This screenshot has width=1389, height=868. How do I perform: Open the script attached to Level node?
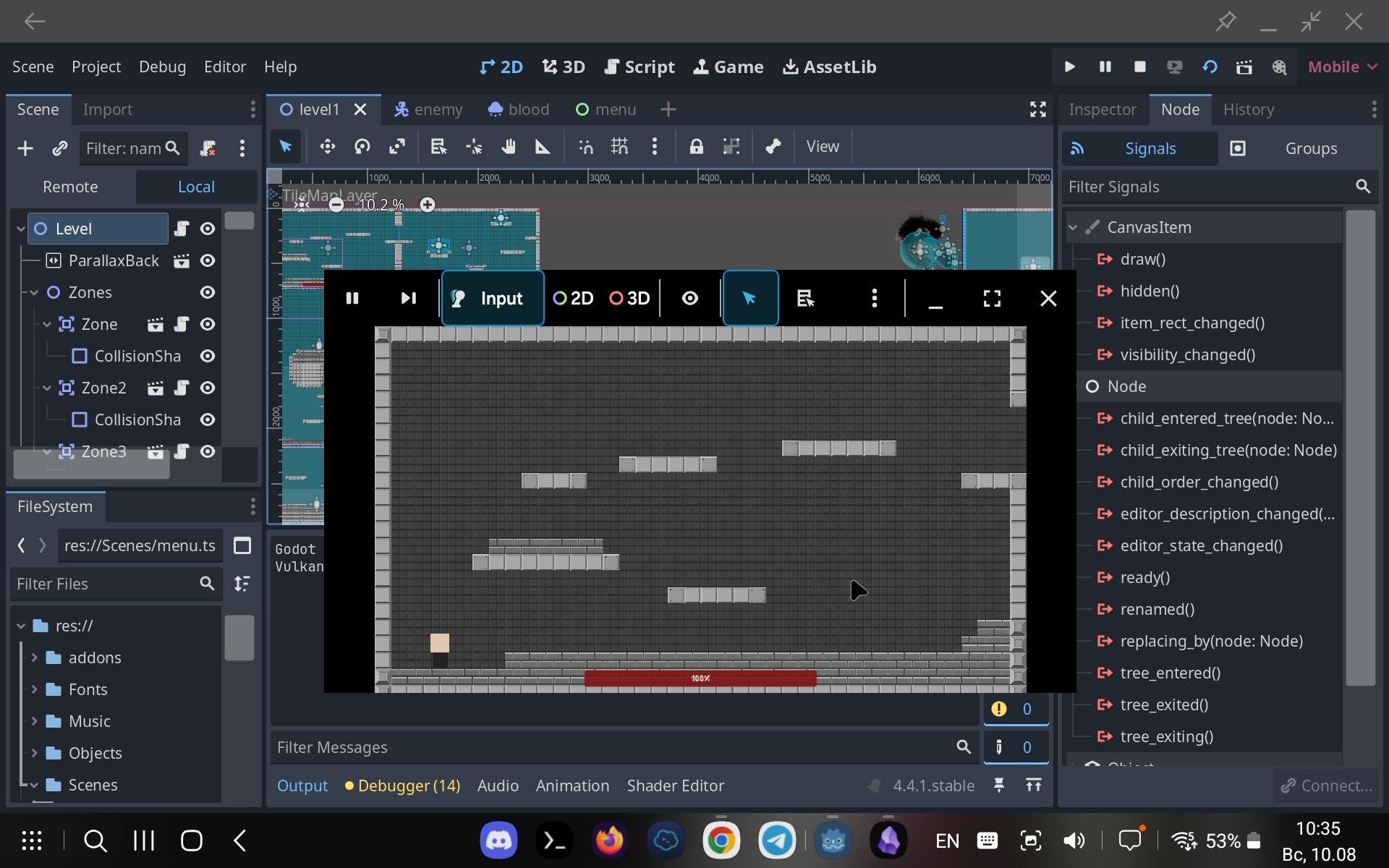182,229
